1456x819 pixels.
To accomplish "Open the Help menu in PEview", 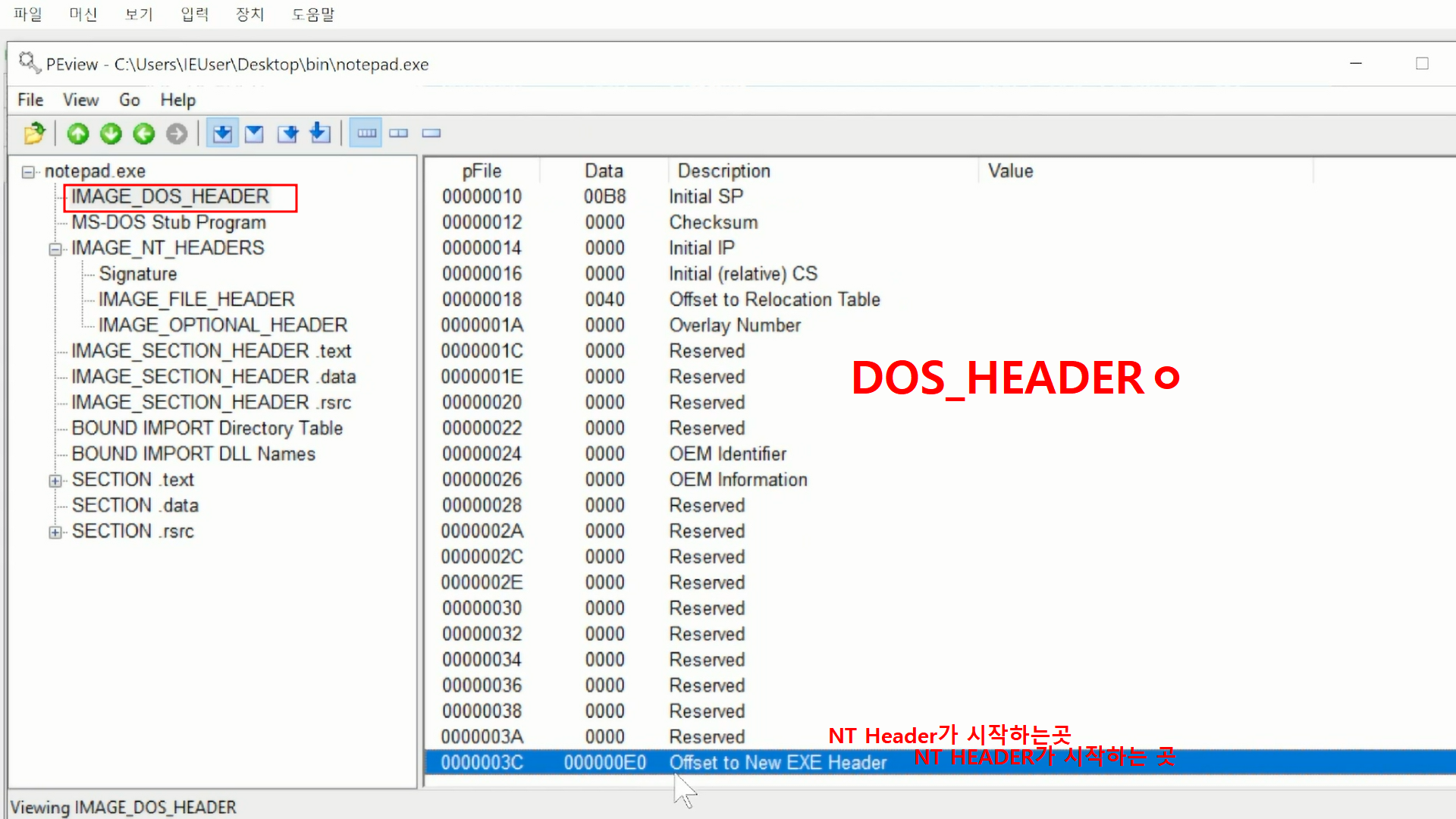I will coord(177,100).
